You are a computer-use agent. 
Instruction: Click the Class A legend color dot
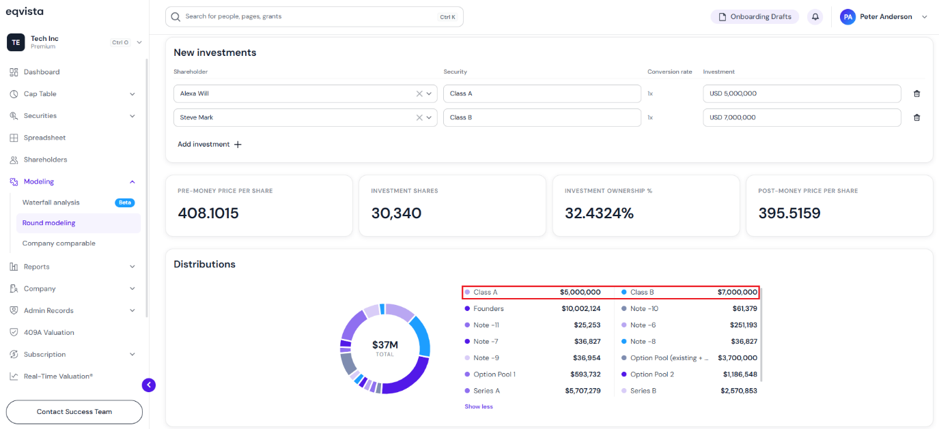467,292
